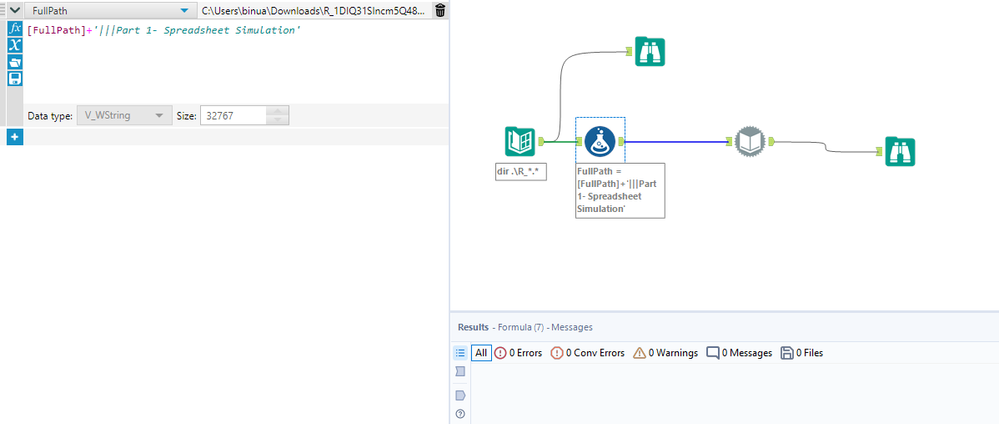Select the top Browse binoculars tool
Viewport: 999px width, 424px height.
(650, 52)
